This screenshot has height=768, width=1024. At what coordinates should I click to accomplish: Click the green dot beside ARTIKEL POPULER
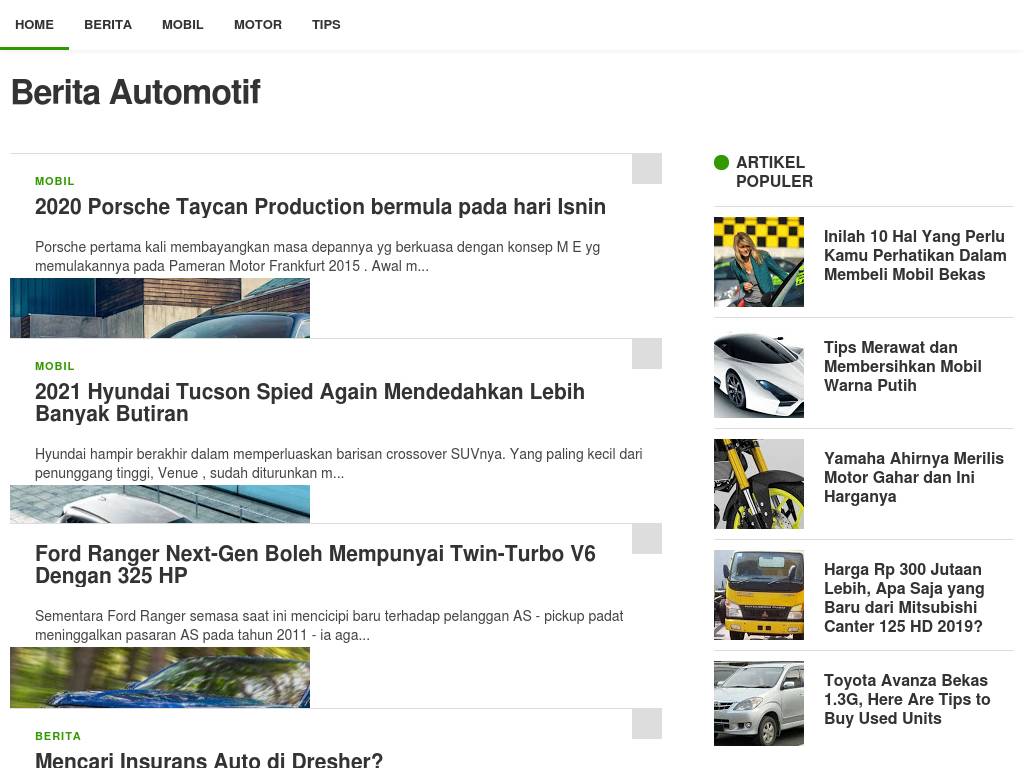721,162
